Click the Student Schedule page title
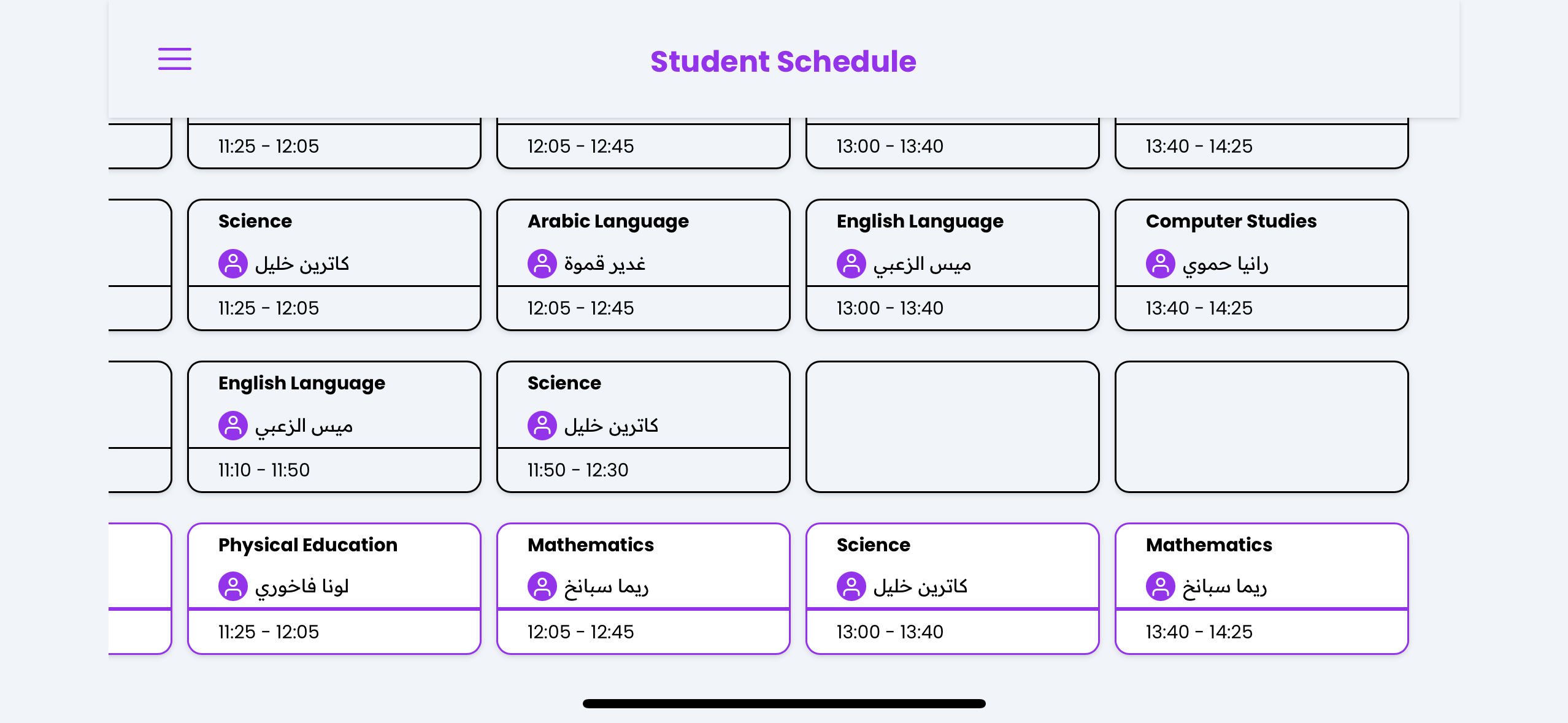1568x723 pixels. coord(783,61)
